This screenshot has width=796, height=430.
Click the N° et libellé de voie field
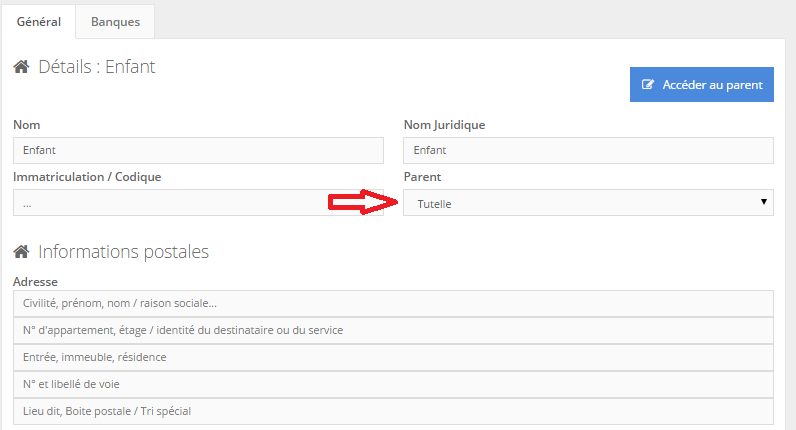coord(394,384)
